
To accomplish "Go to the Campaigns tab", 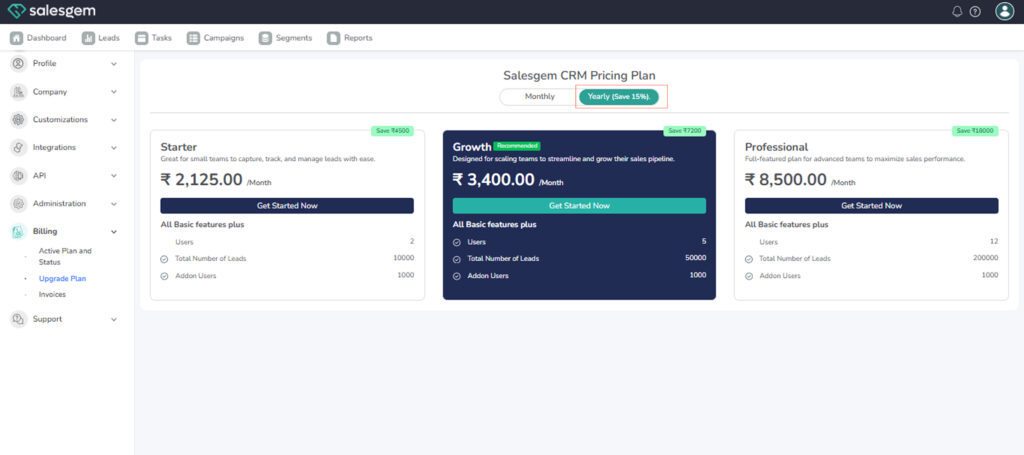I will 216,38.
